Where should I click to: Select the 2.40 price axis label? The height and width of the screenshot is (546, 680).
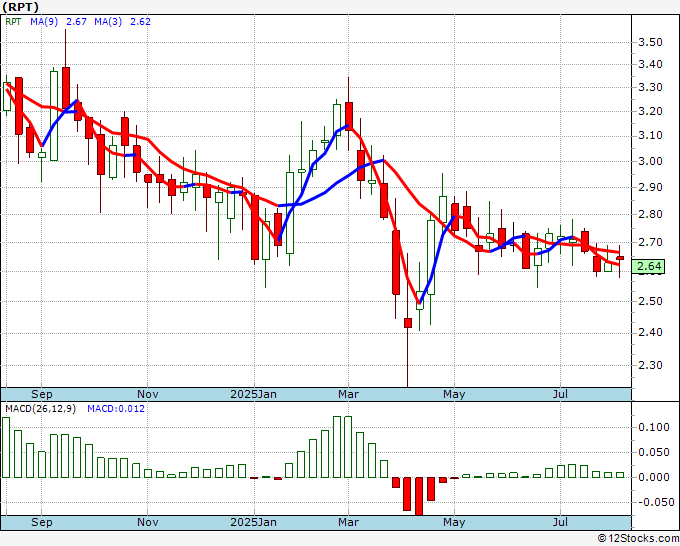(651, 333)
